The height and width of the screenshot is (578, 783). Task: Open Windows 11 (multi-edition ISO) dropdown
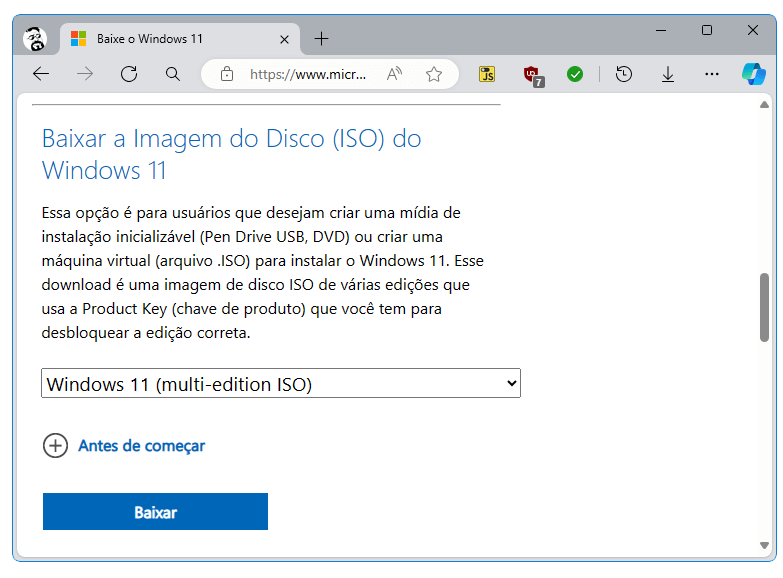click(x=281, y=383)
